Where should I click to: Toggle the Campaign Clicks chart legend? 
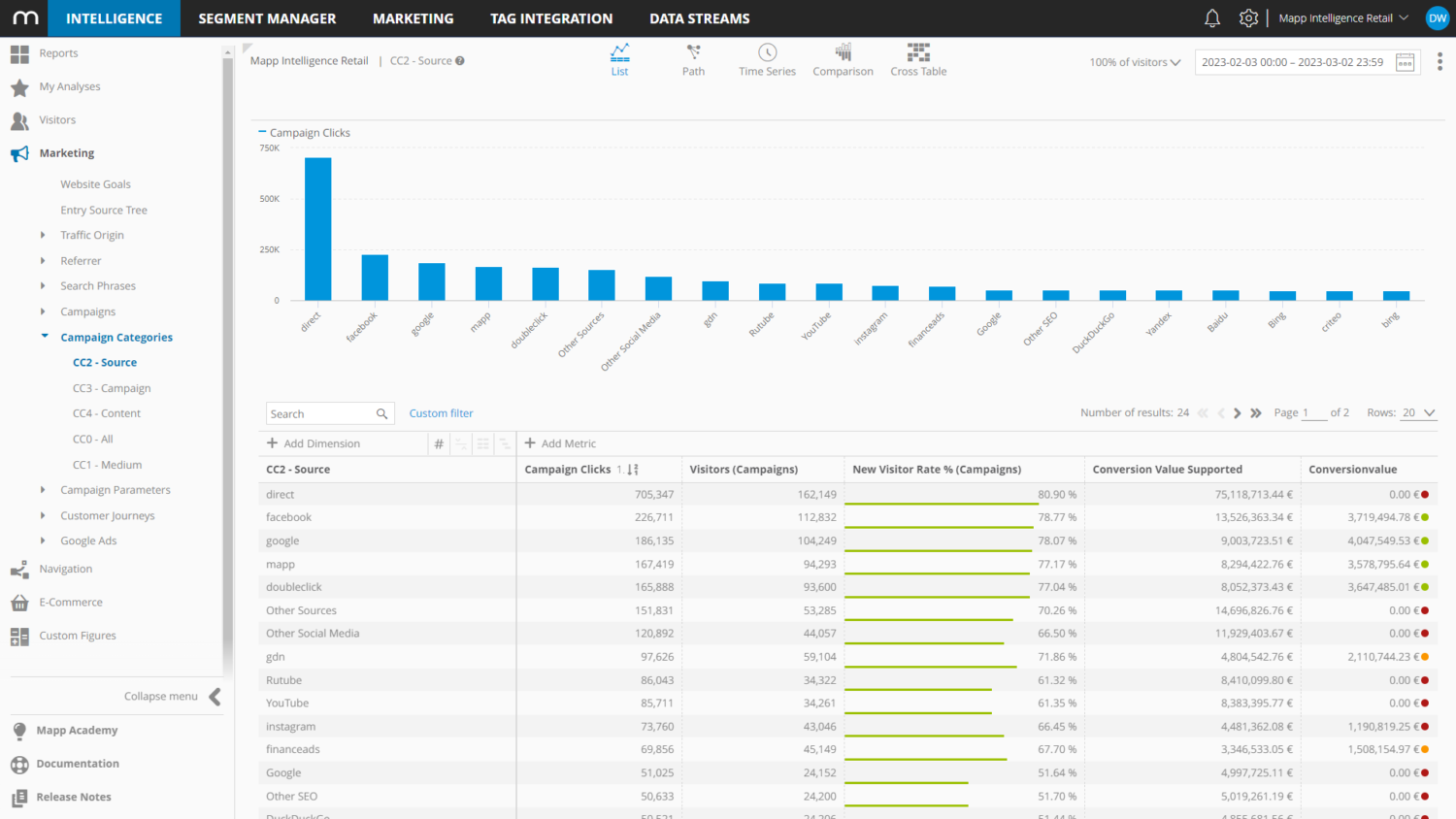tap(305, 133)
